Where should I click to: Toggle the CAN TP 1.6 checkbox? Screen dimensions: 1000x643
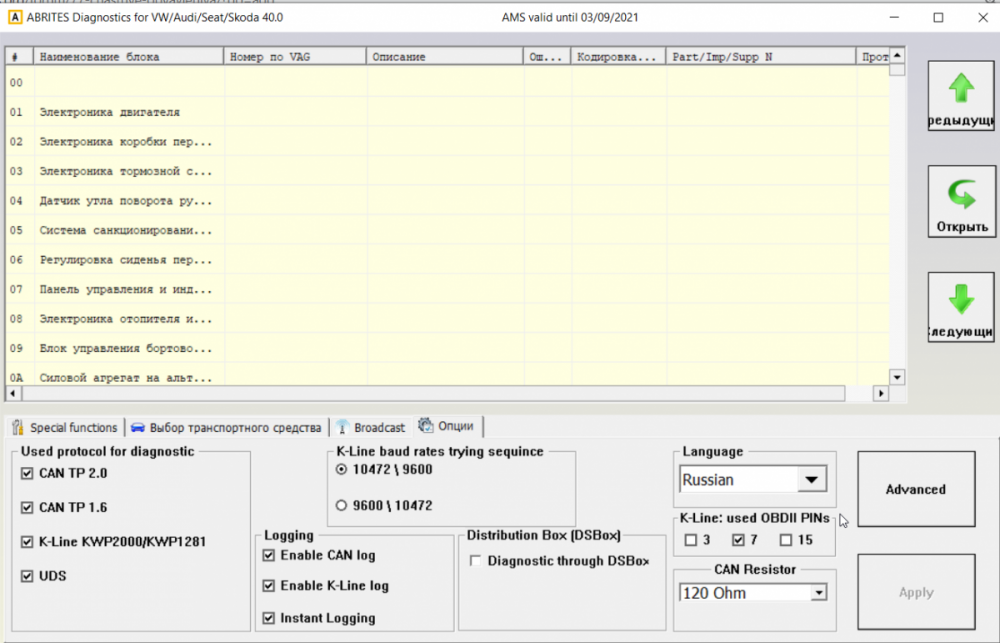[x=27, y=508]
